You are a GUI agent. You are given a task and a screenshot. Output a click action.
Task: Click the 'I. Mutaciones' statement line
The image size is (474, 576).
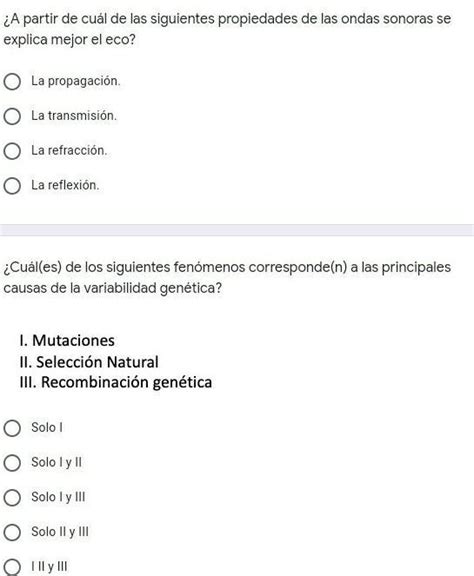pos(67,340)
